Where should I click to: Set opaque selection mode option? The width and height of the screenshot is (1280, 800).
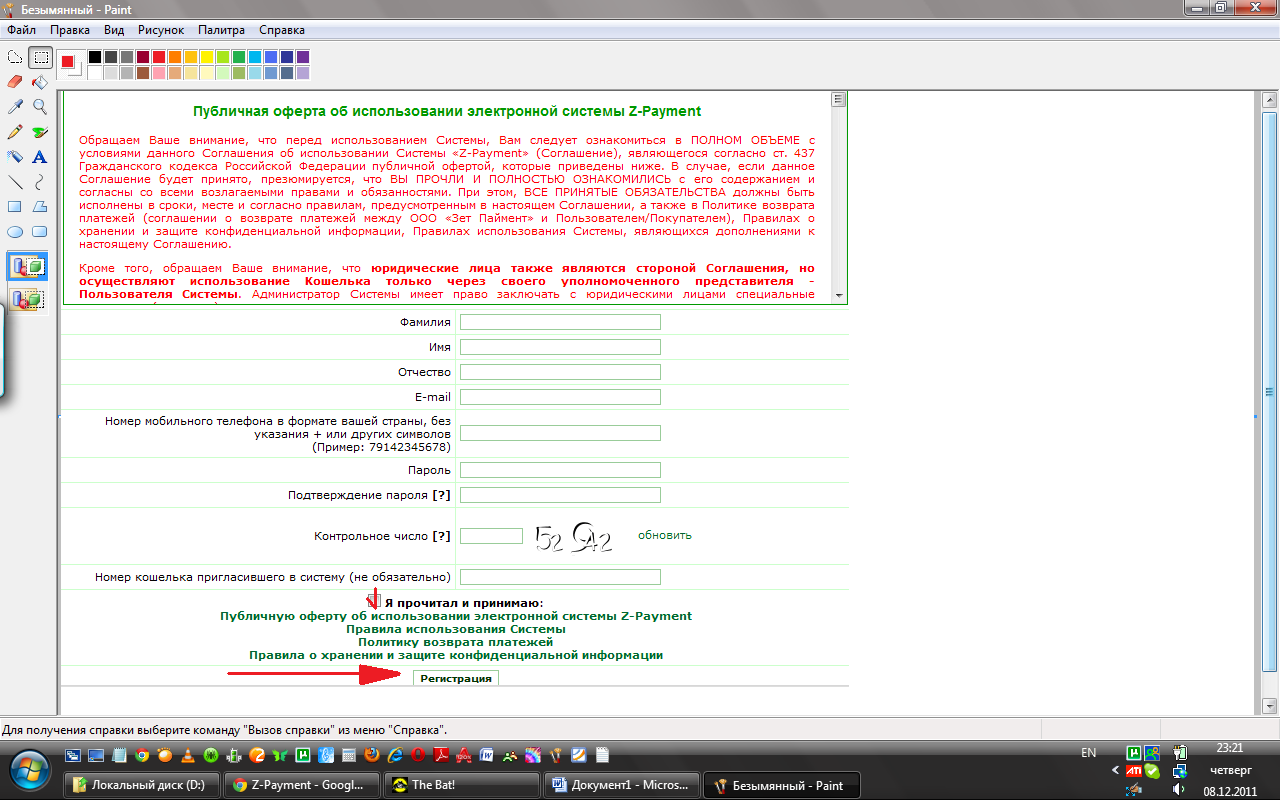28,267
